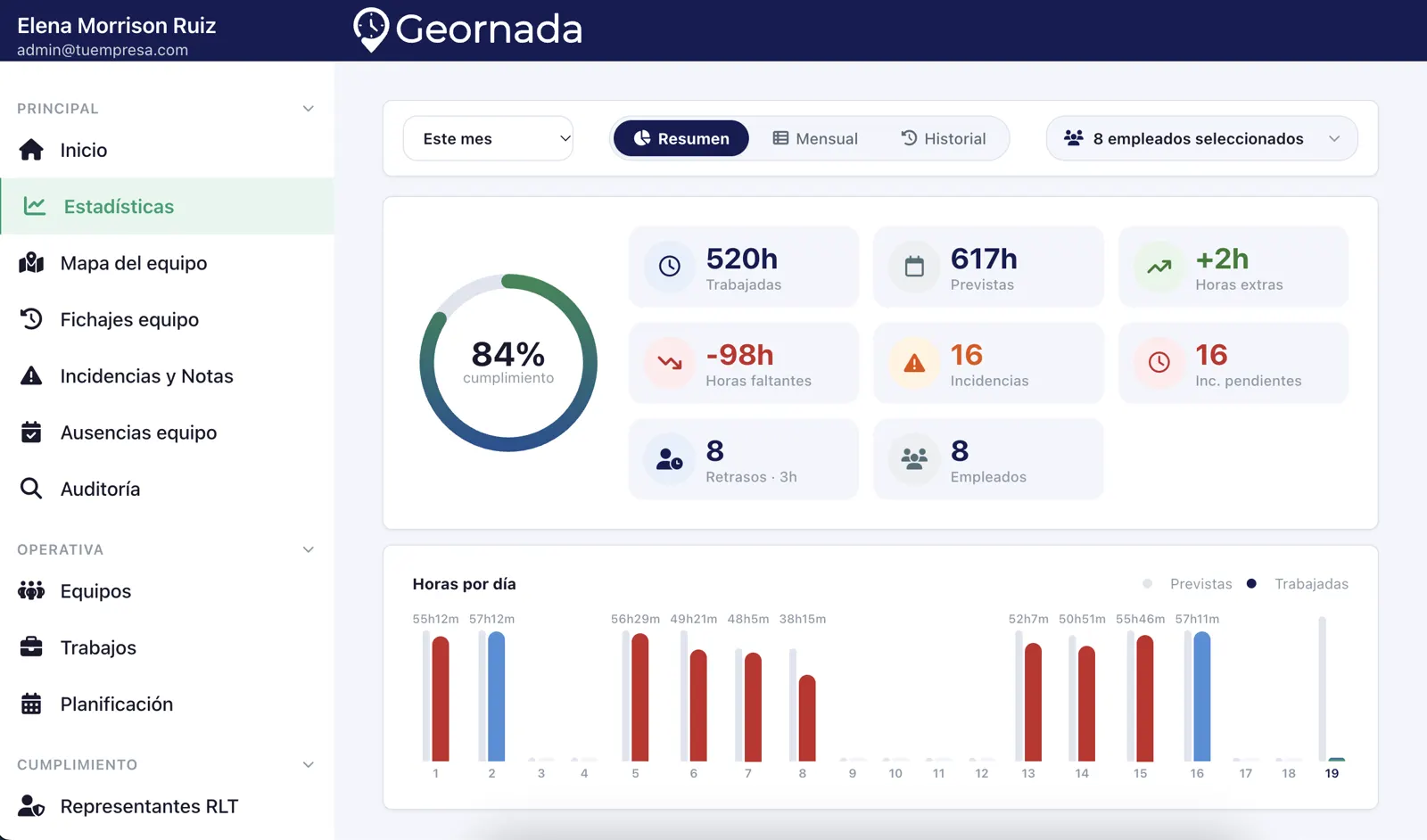This screenshot has height=840, width=1427.
Task: Open the Trabajos briefcase icon
Action: pyautogui.click(x=31, y=646)
